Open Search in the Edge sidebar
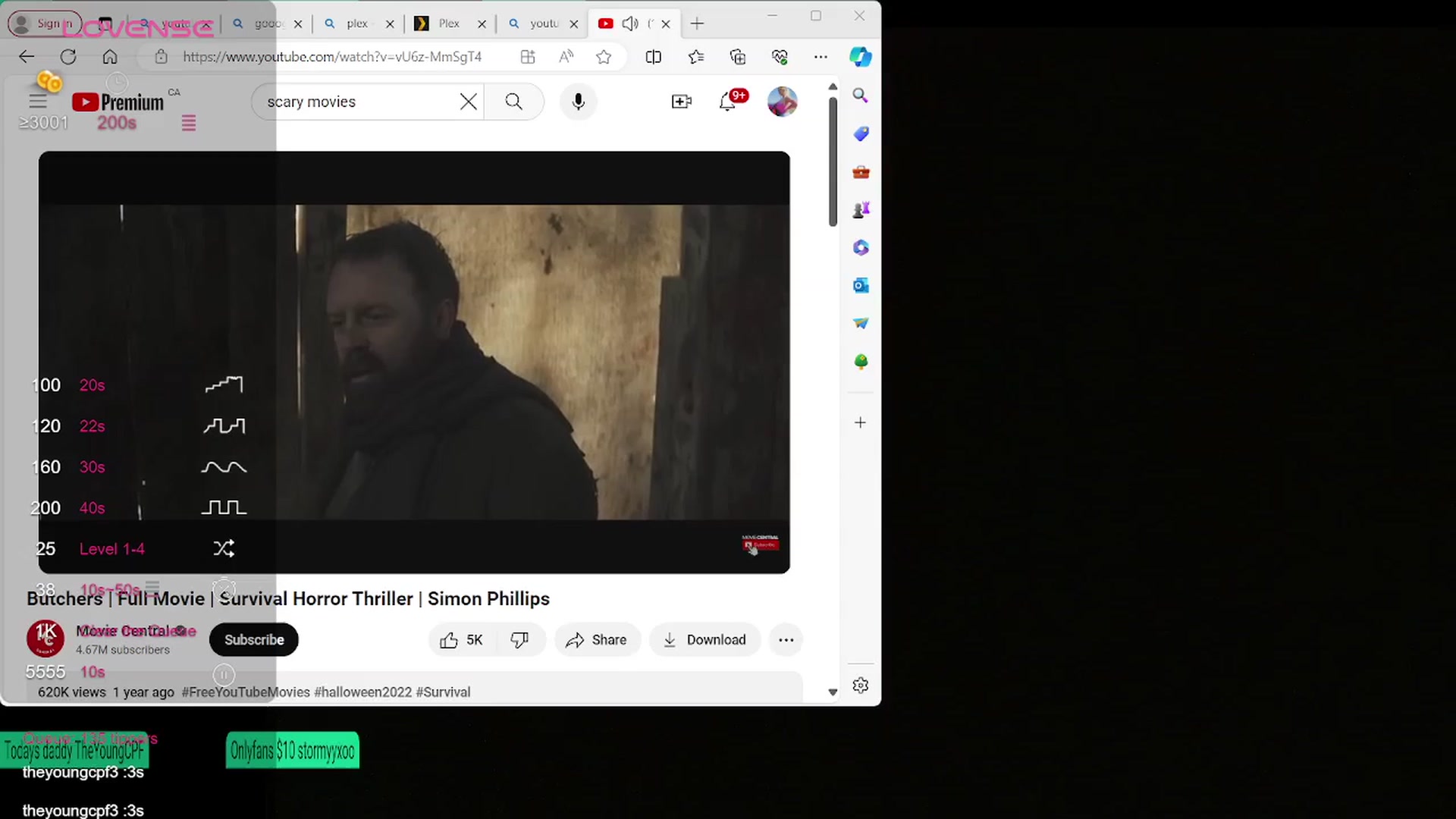Screen dimensions: 1456x819 point(860,96)
